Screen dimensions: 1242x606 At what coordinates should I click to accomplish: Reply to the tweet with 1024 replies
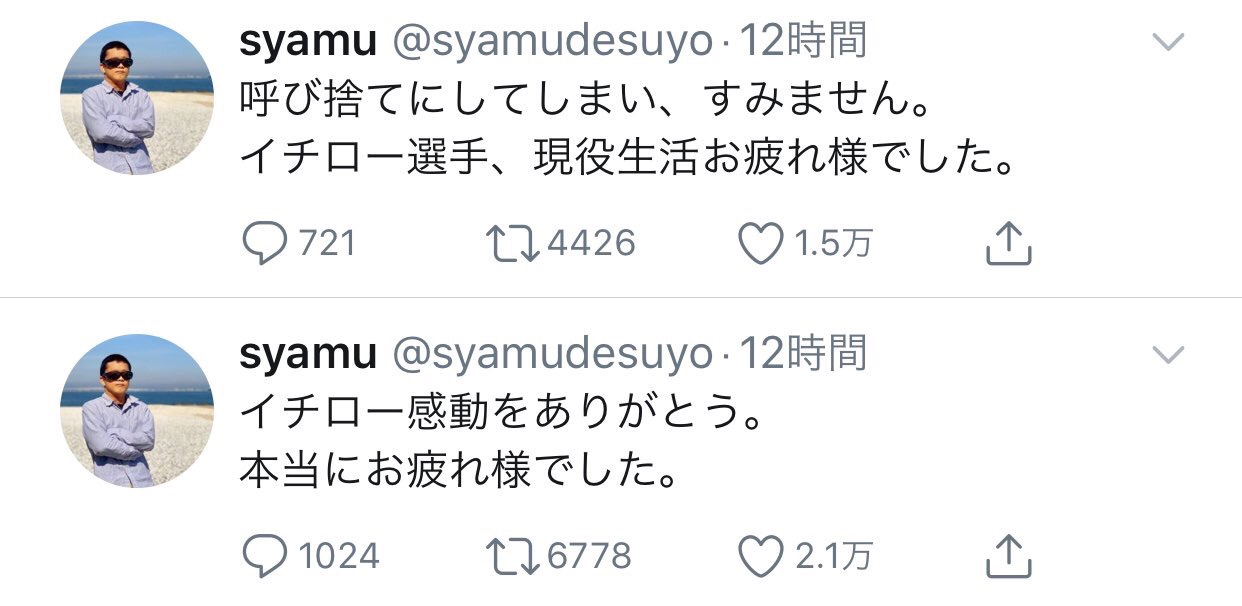265,556
